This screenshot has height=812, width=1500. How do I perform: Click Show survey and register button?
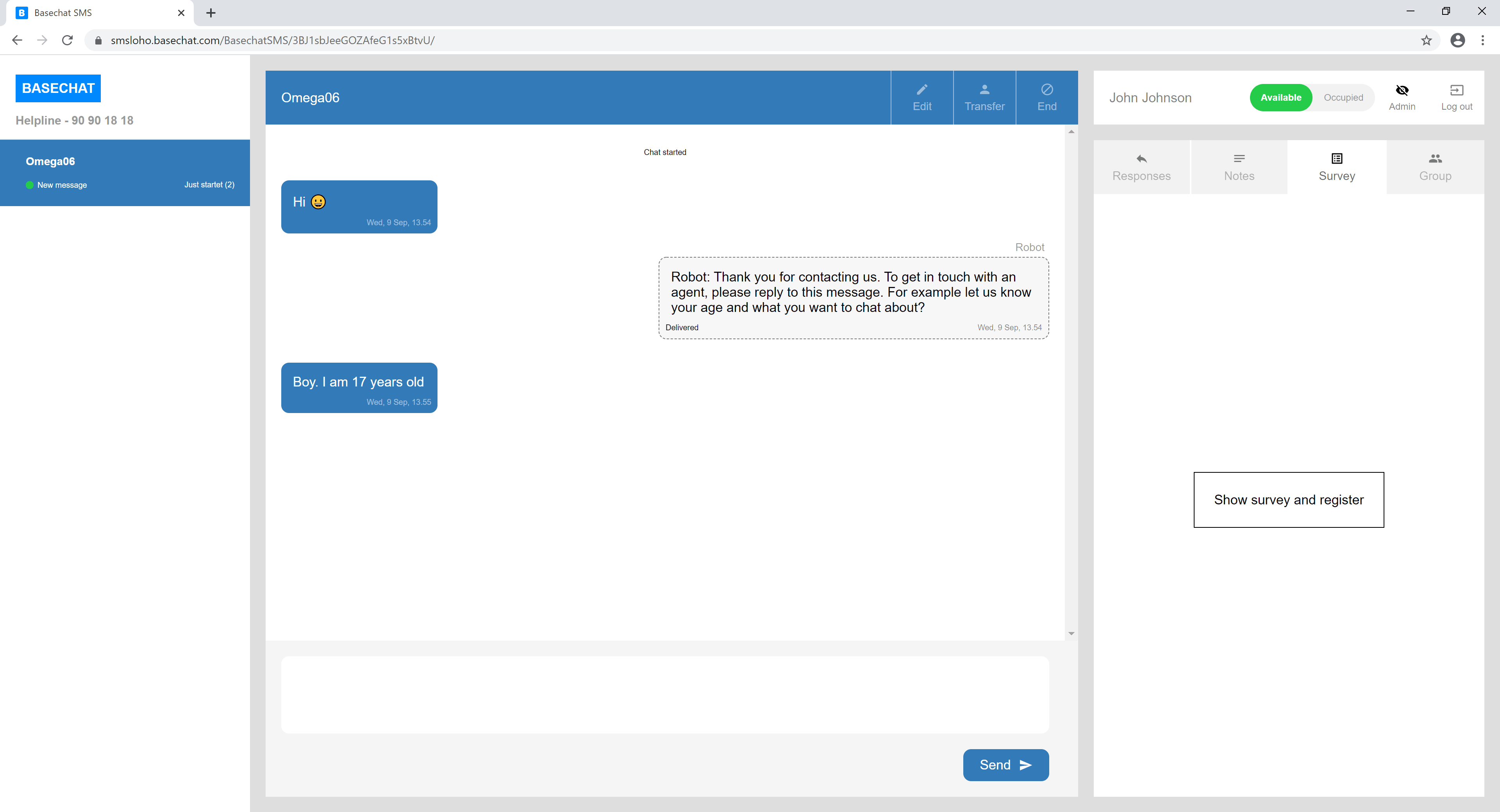tap(1288, 499)
